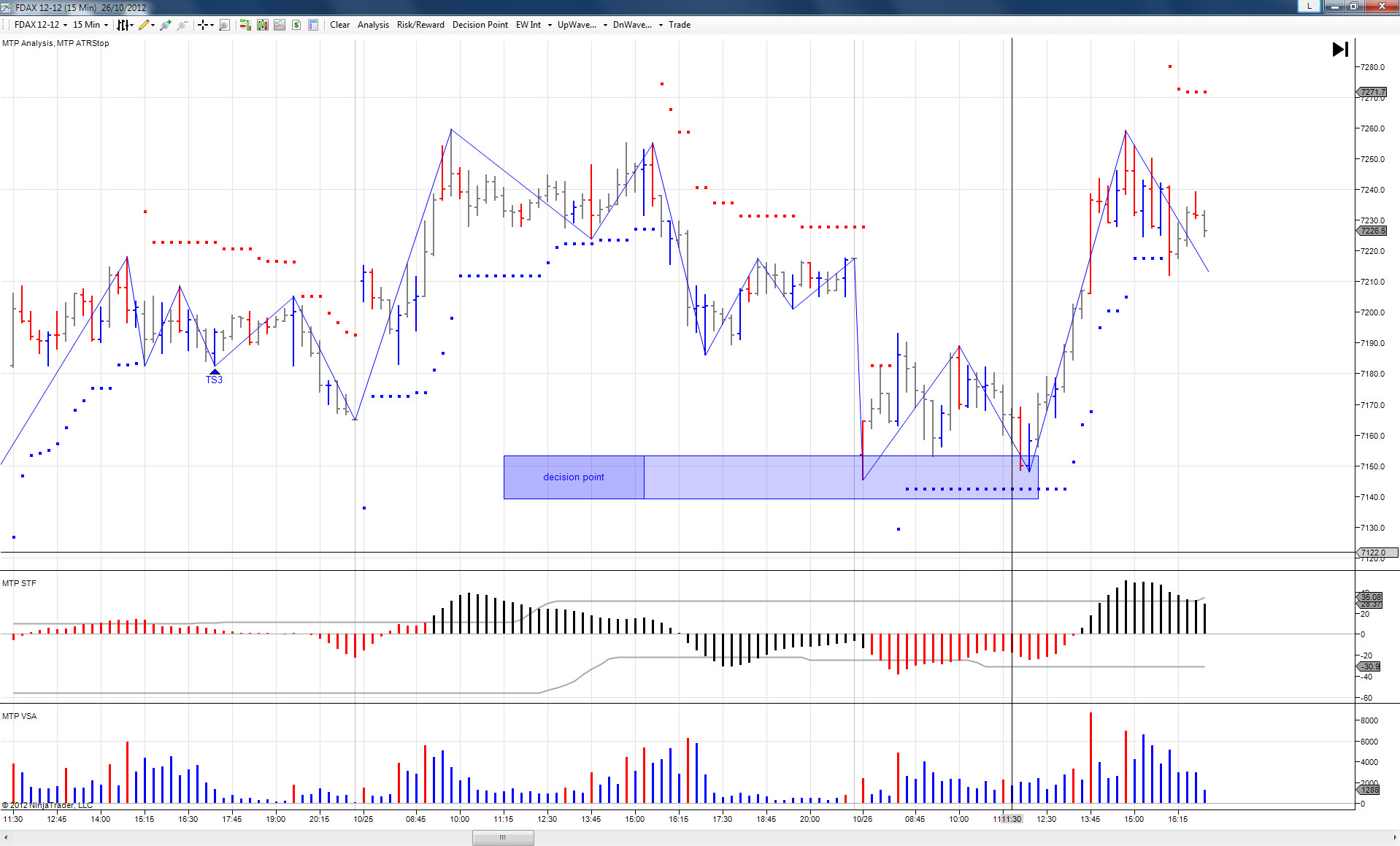1400x846 pixels.
Task: Expand the EW Int dropdown arrow
Action: tap(550, 25)
